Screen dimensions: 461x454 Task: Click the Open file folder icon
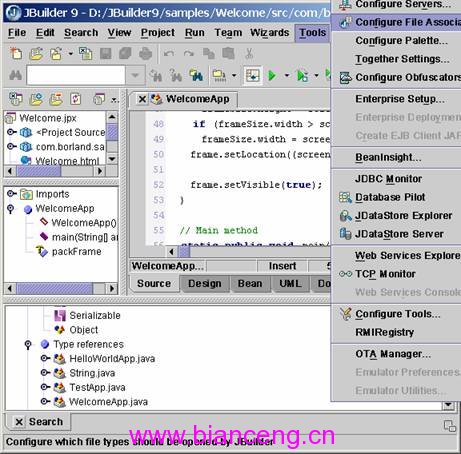(36, 53)
